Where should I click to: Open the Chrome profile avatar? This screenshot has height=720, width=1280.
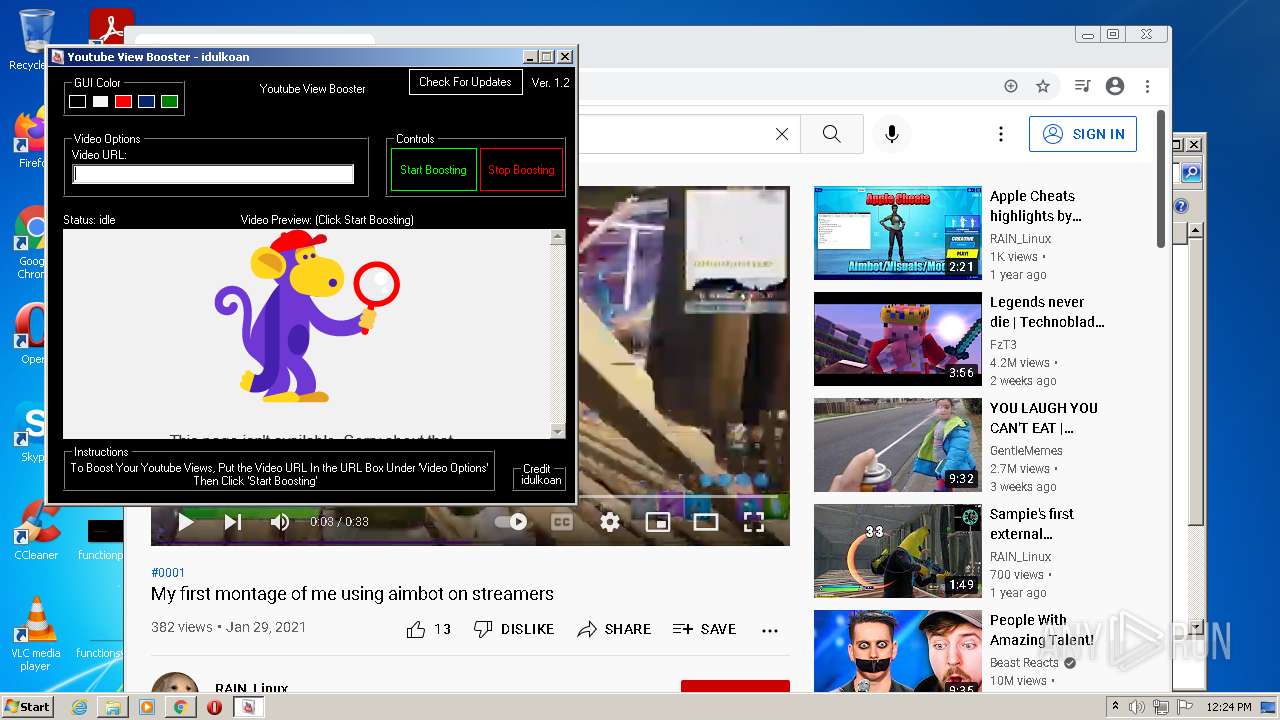(x=1115, y=86)
